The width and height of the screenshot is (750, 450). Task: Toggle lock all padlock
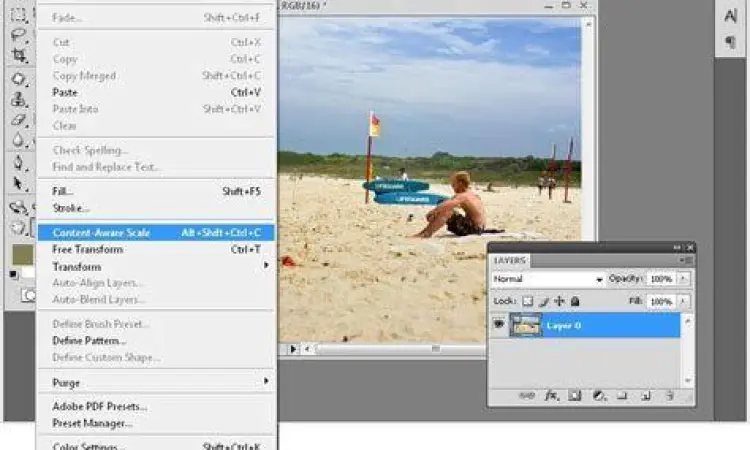click(x=575, y=301)
